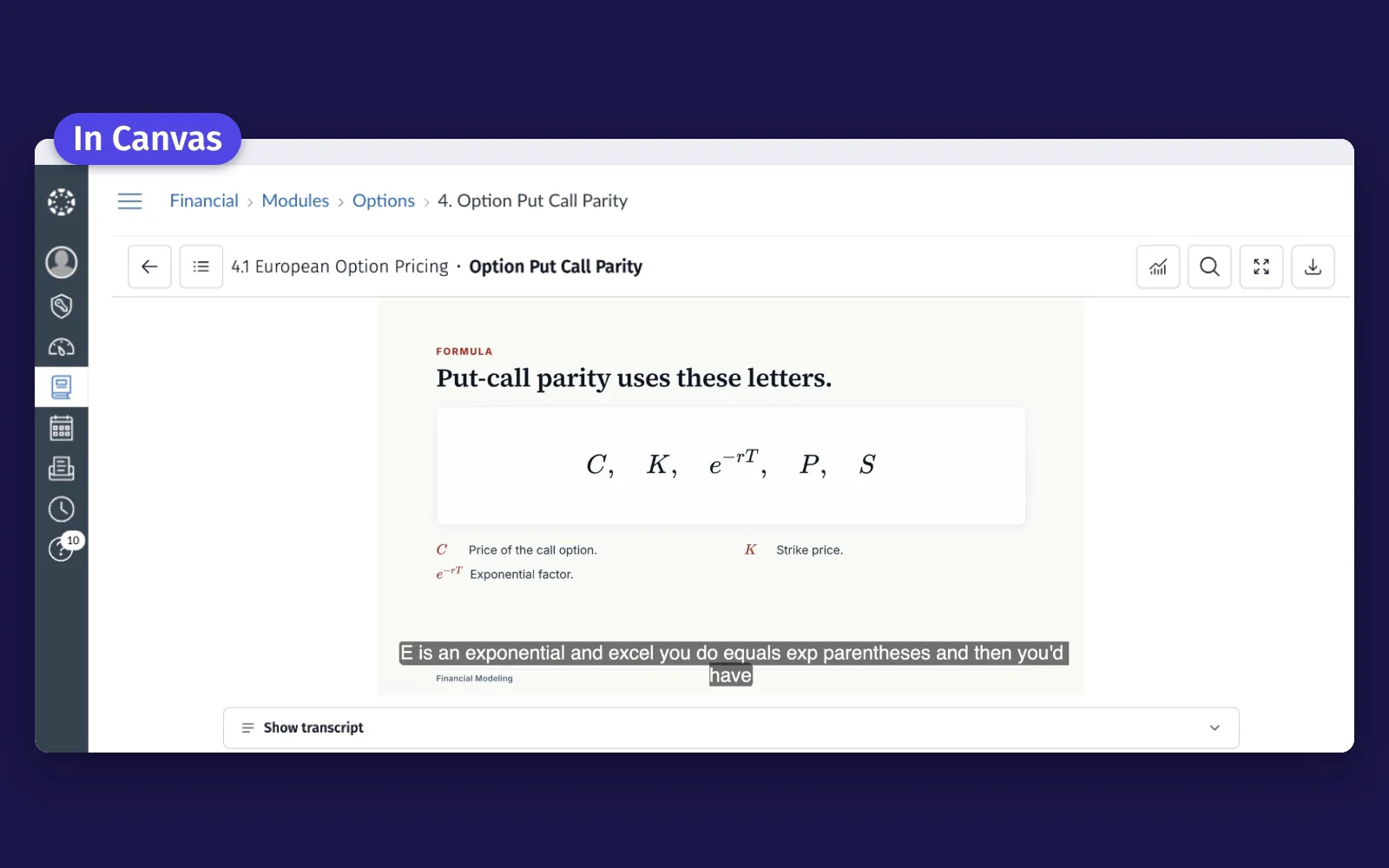Go to Financial breadcrumb link

click(204, 201)
